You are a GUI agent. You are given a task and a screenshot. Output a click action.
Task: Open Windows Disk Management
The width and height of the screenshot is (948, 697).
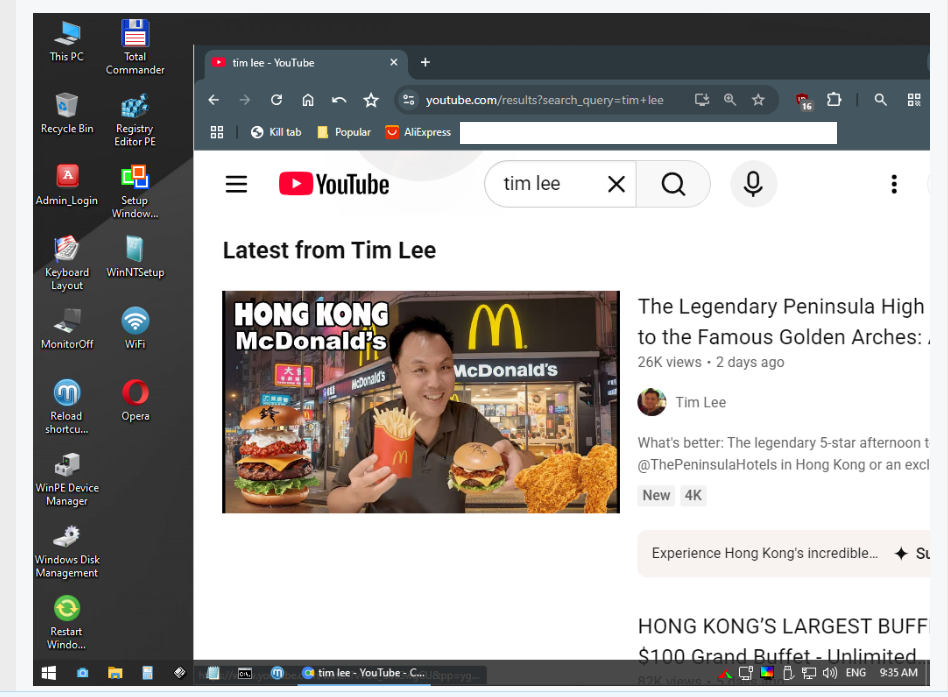67,551
